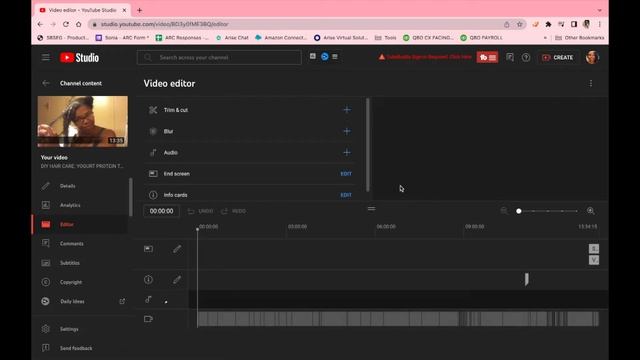Viewport: 640px width, 360px height.
Task: Open the help question mark icon
Action: [x=526, y=58]
